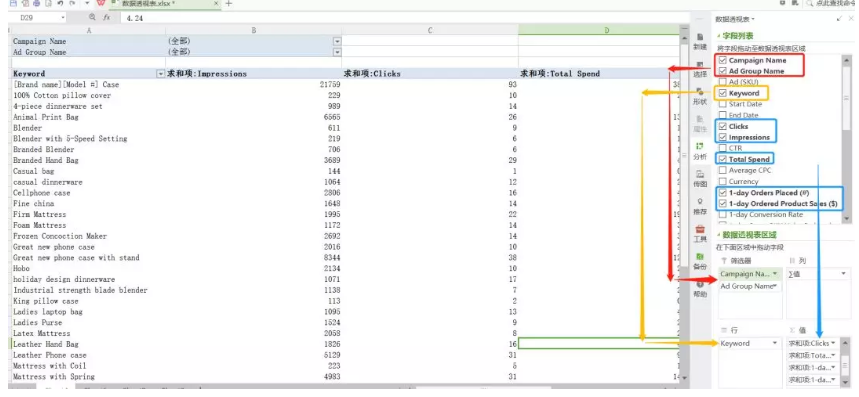The height and width of the screenshot is (397, 859).
Task: Check the CTR field checkbox
Action: 722,148
